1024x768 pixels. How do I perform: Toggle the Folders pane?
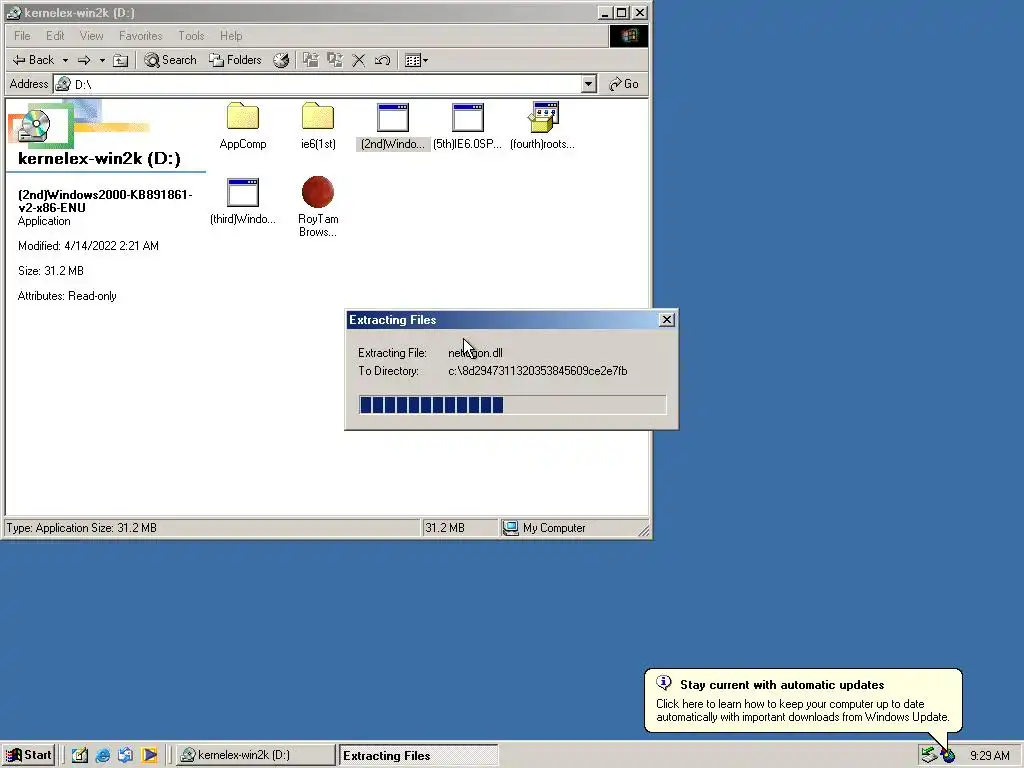click(235, 60)
